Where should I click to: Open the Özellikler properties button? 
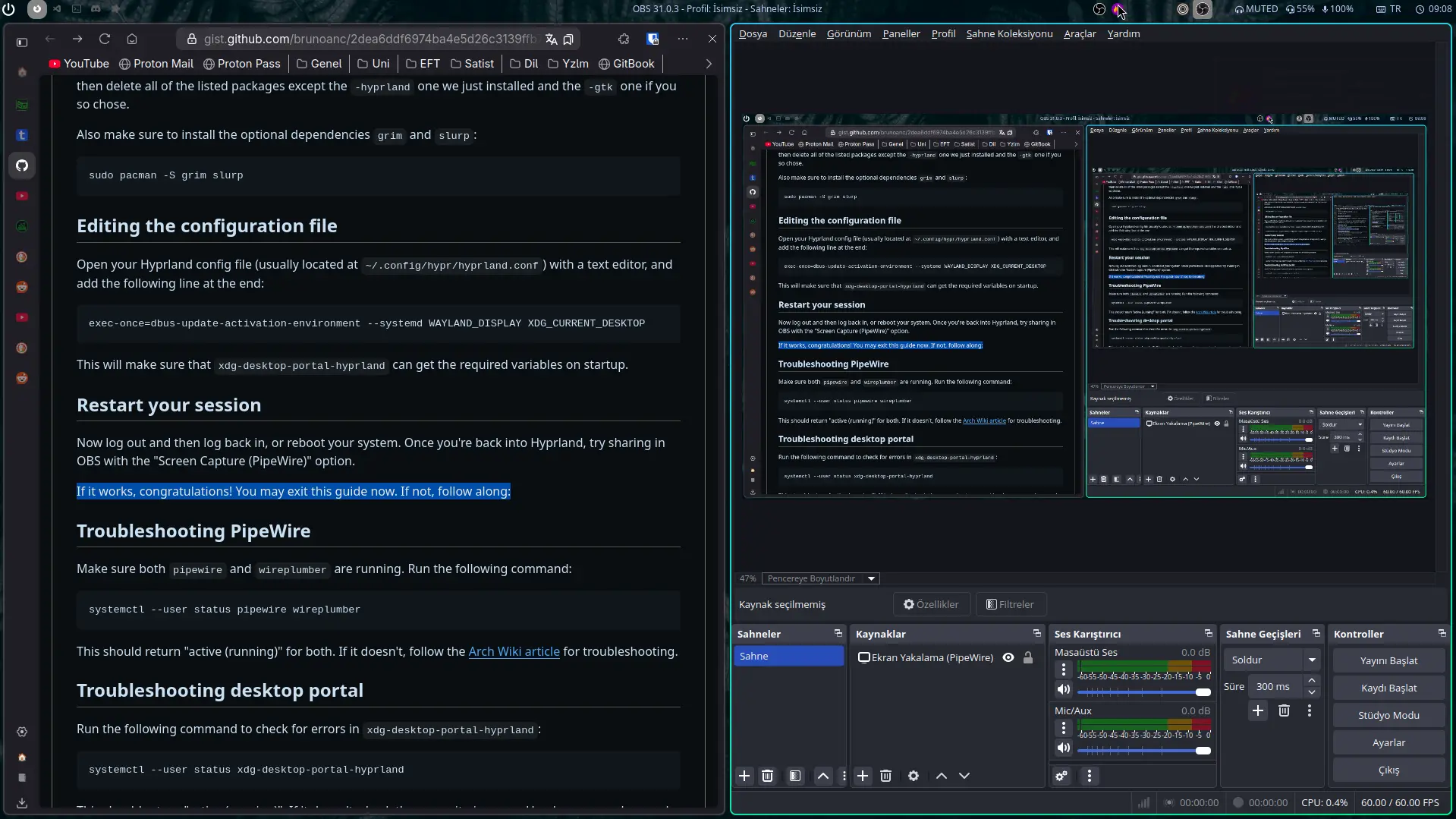coord(931,604)
